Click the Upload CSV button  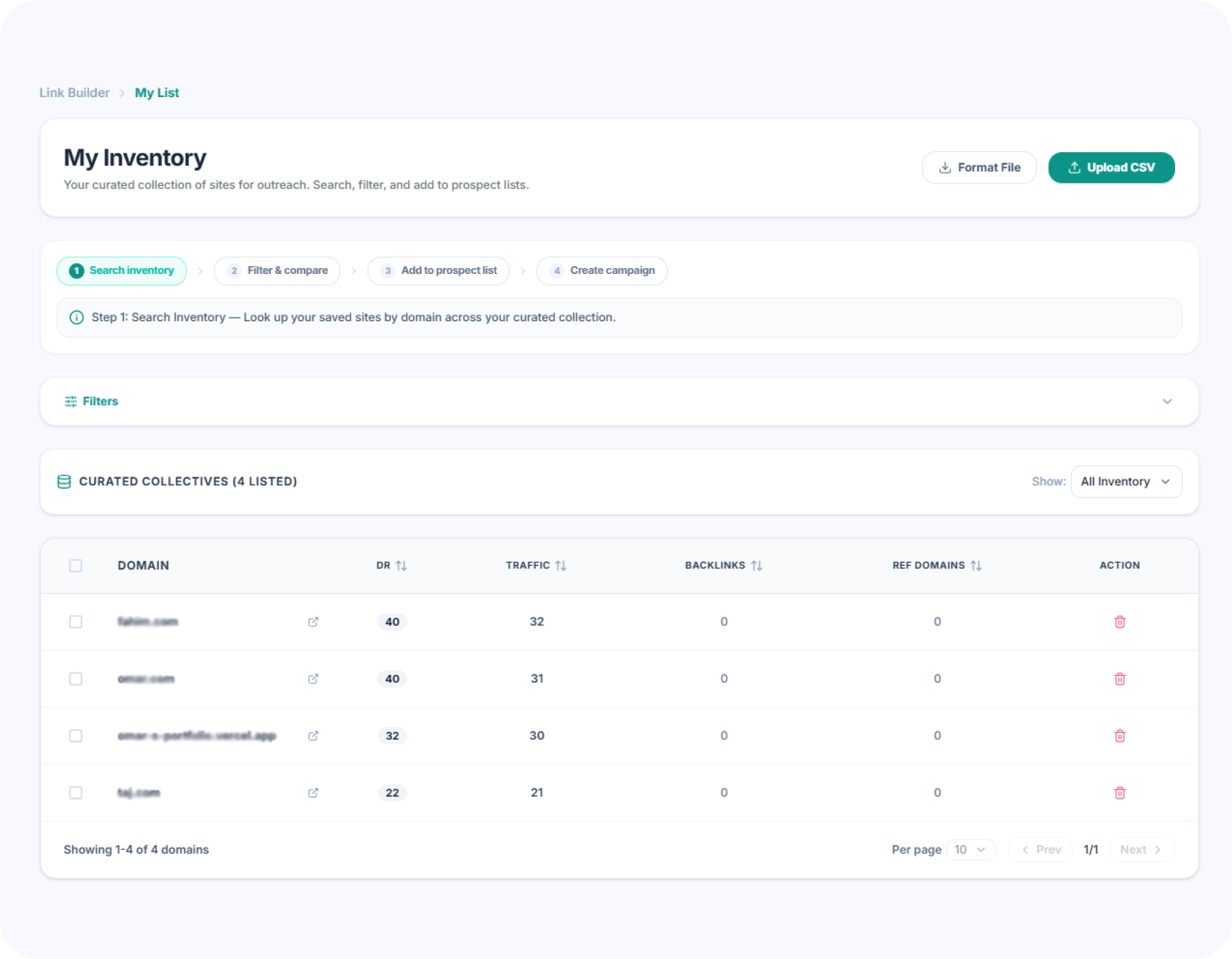pos(1112,167)
